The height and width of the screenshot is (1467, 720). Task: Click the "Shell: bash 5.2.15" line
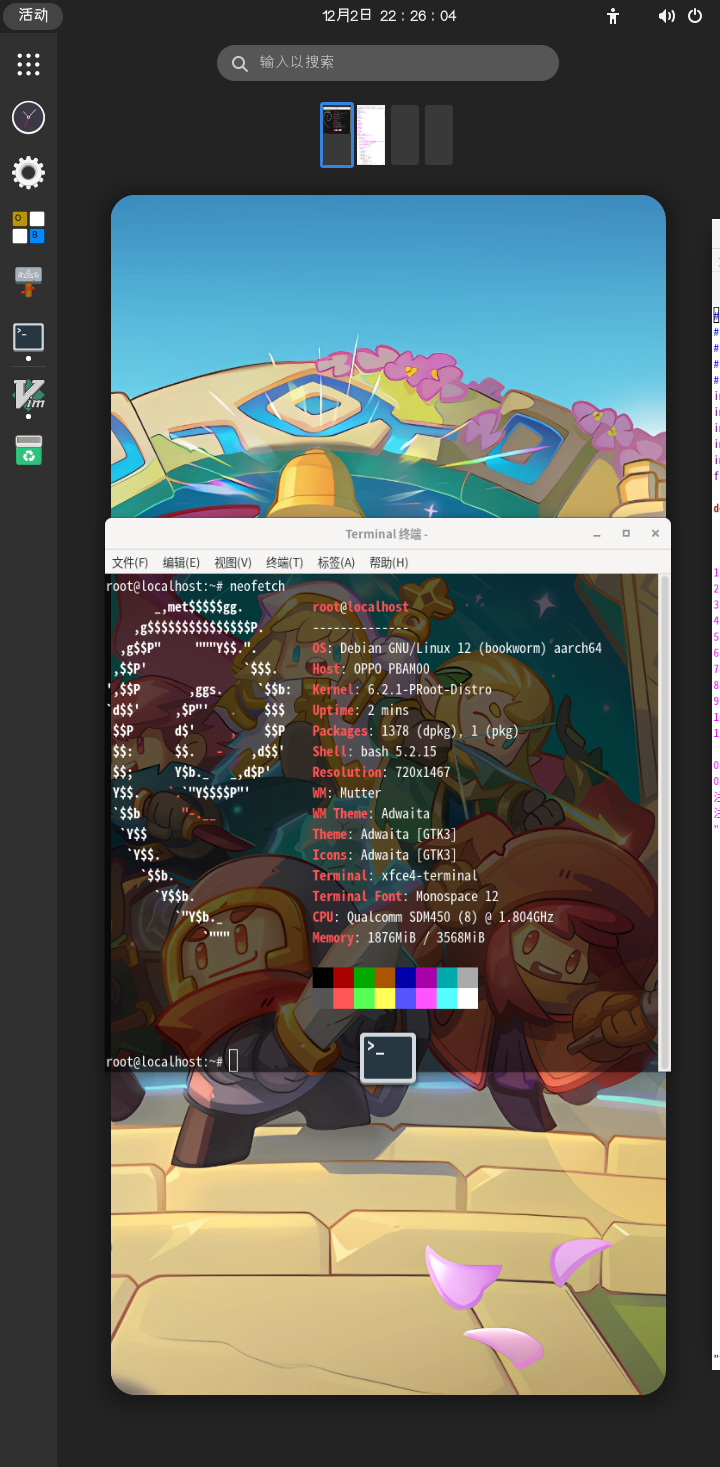(374, 752)
